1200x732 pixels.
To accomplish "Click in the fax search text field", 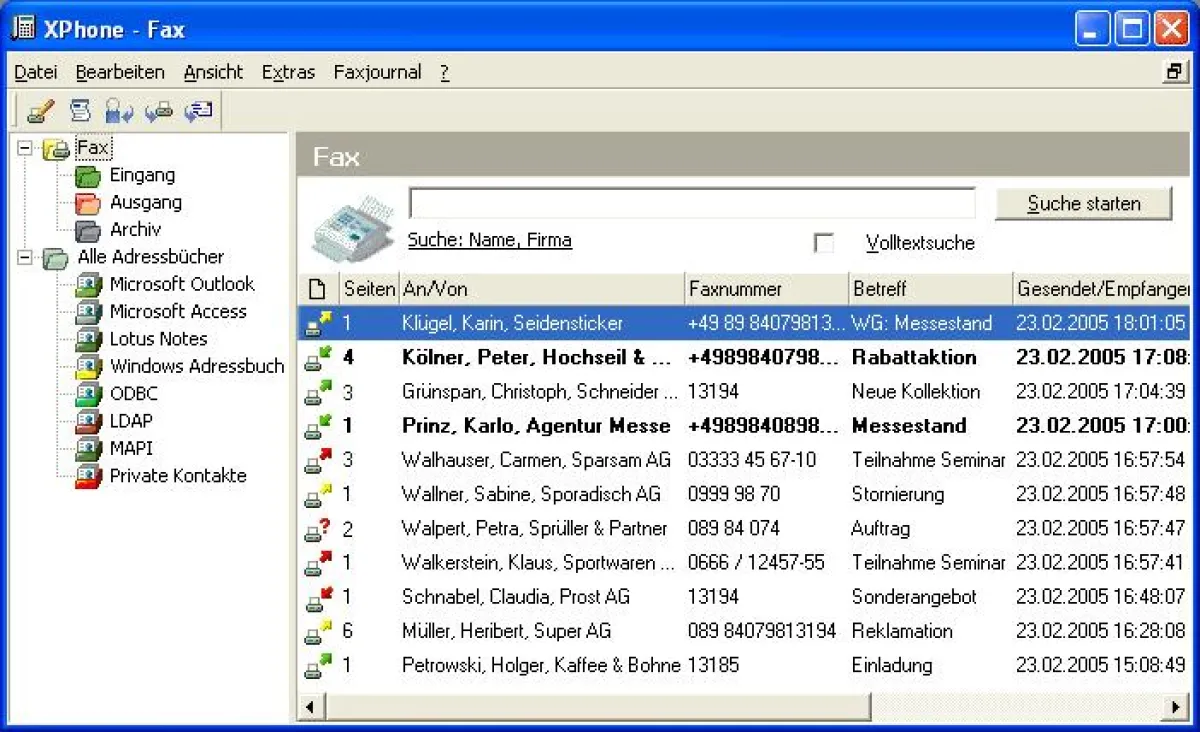I will [691, 203].
